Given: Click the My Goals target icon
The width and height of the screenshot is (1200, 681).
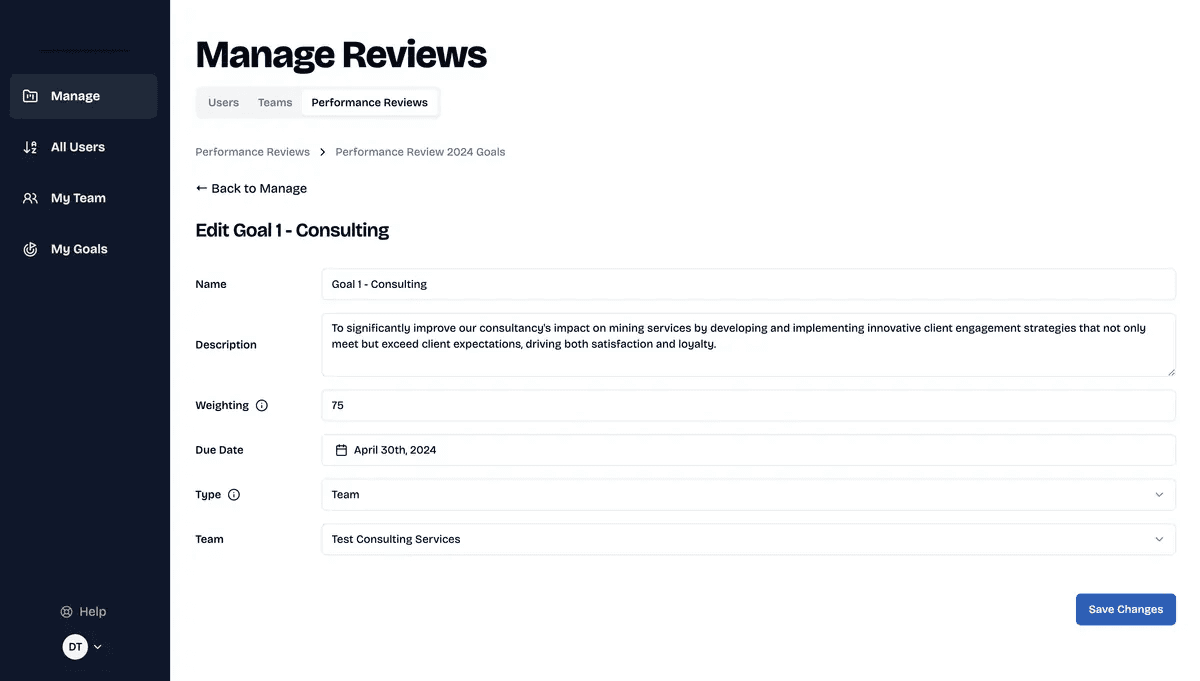Looking at the screenshot, I should point(30,249).
